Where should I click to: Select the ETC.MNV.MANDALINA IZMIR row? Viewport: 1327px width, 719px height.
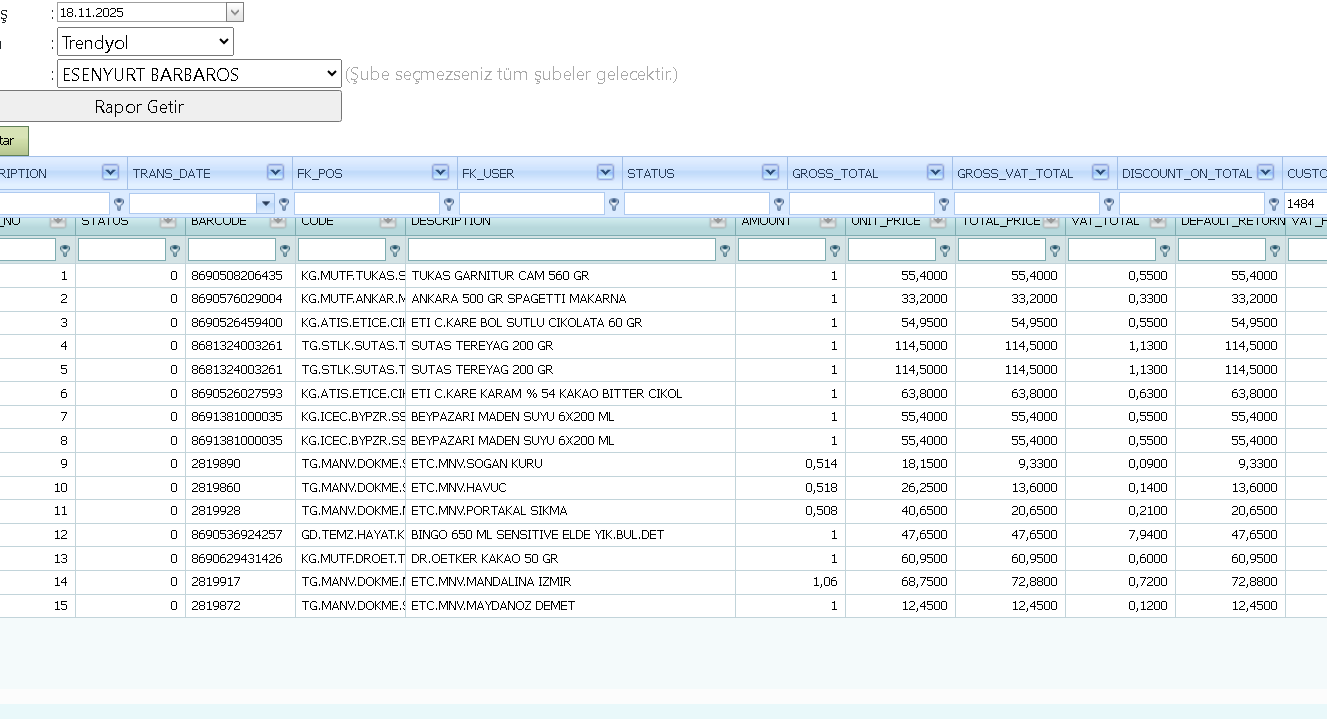(663, 582)
